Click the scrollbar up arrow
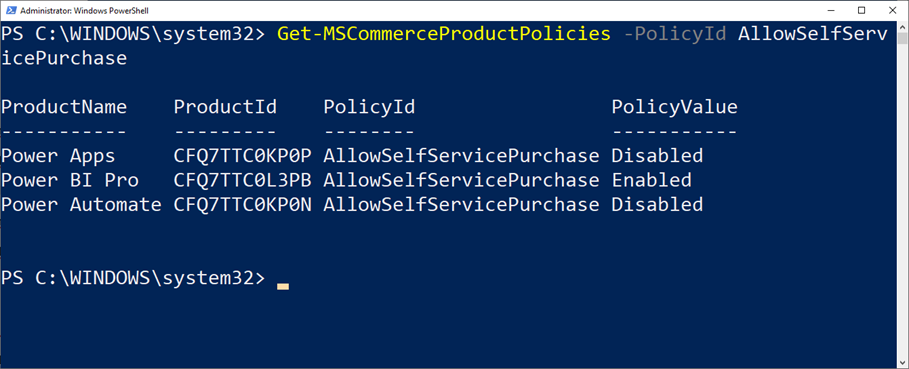 click(x=902, y=26)
